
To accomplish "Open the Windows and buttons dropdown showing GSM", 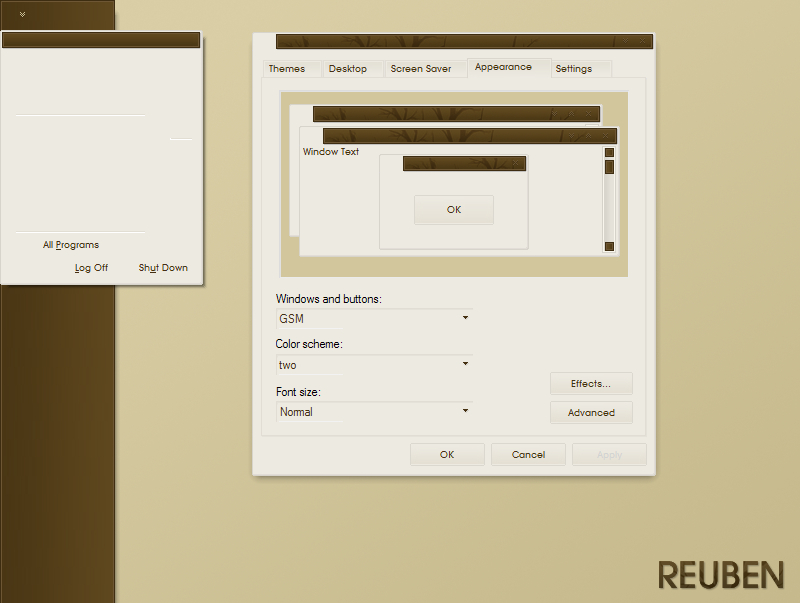I will click(374, 318).
